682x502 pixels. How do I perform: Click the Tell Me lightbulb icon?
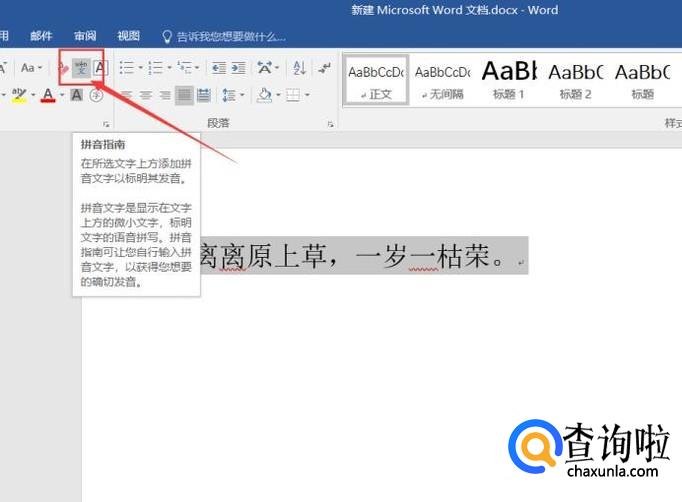(x=167, y=37)
